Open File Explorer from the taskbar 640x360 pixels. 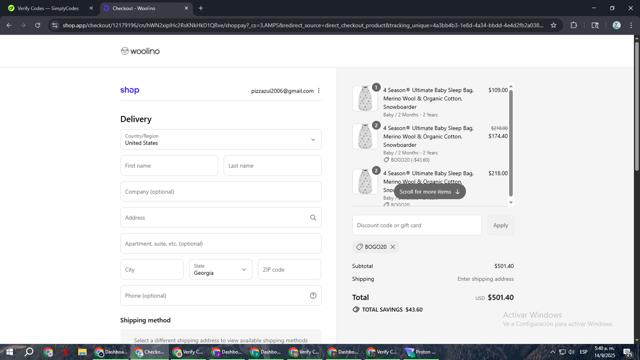coord(82,352)
